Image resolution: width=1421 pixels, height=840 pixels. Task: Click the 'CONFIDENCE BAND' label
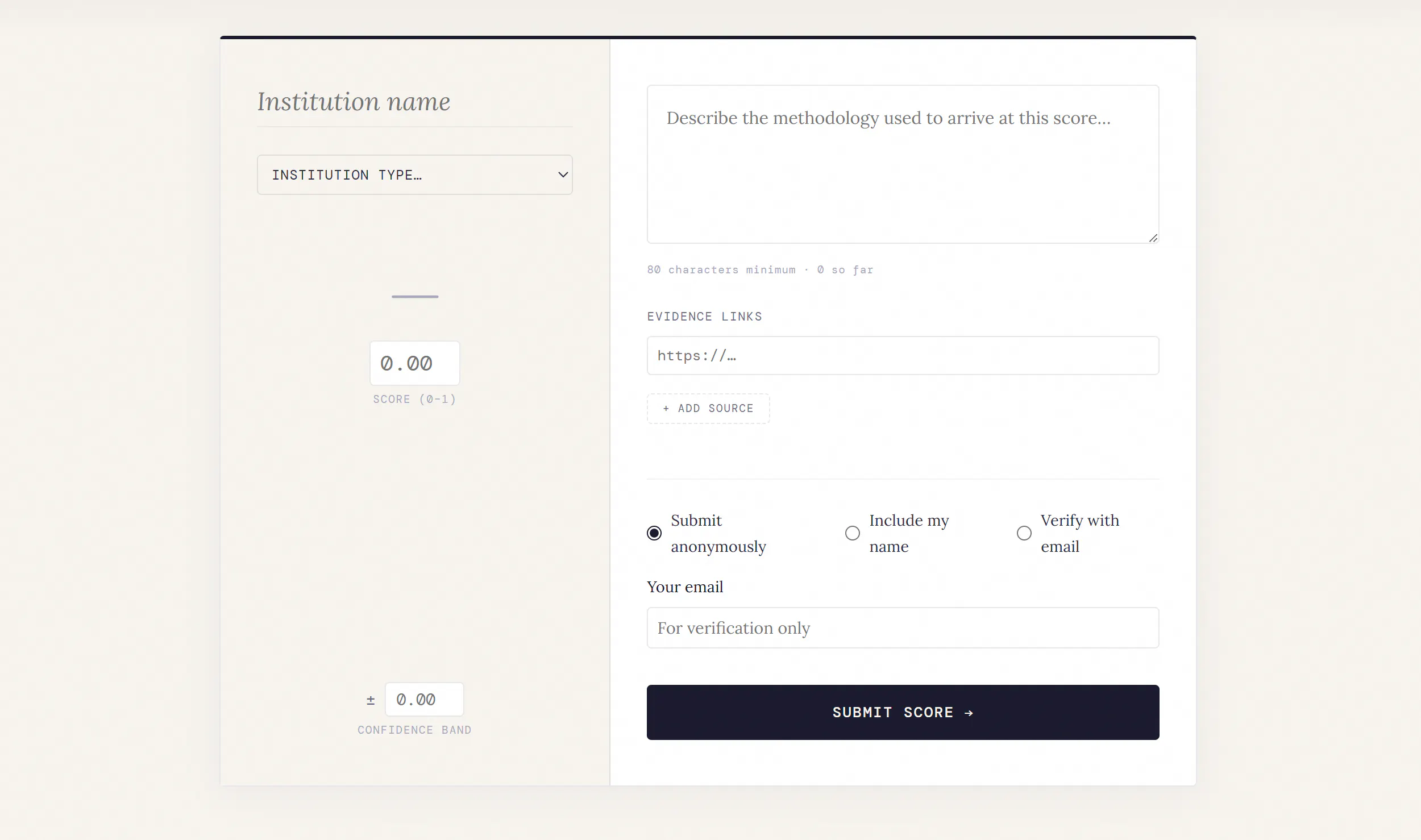pyautogui.click(x=414, y=730)
